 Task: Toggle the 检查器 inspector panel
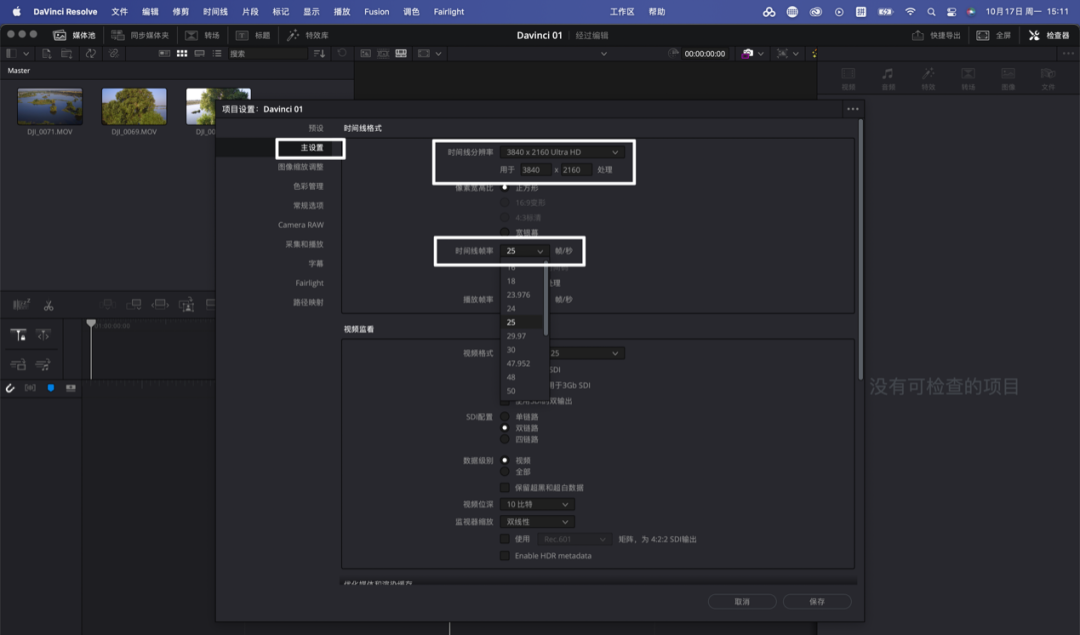pyautogui.click(x=1048, y=35)
